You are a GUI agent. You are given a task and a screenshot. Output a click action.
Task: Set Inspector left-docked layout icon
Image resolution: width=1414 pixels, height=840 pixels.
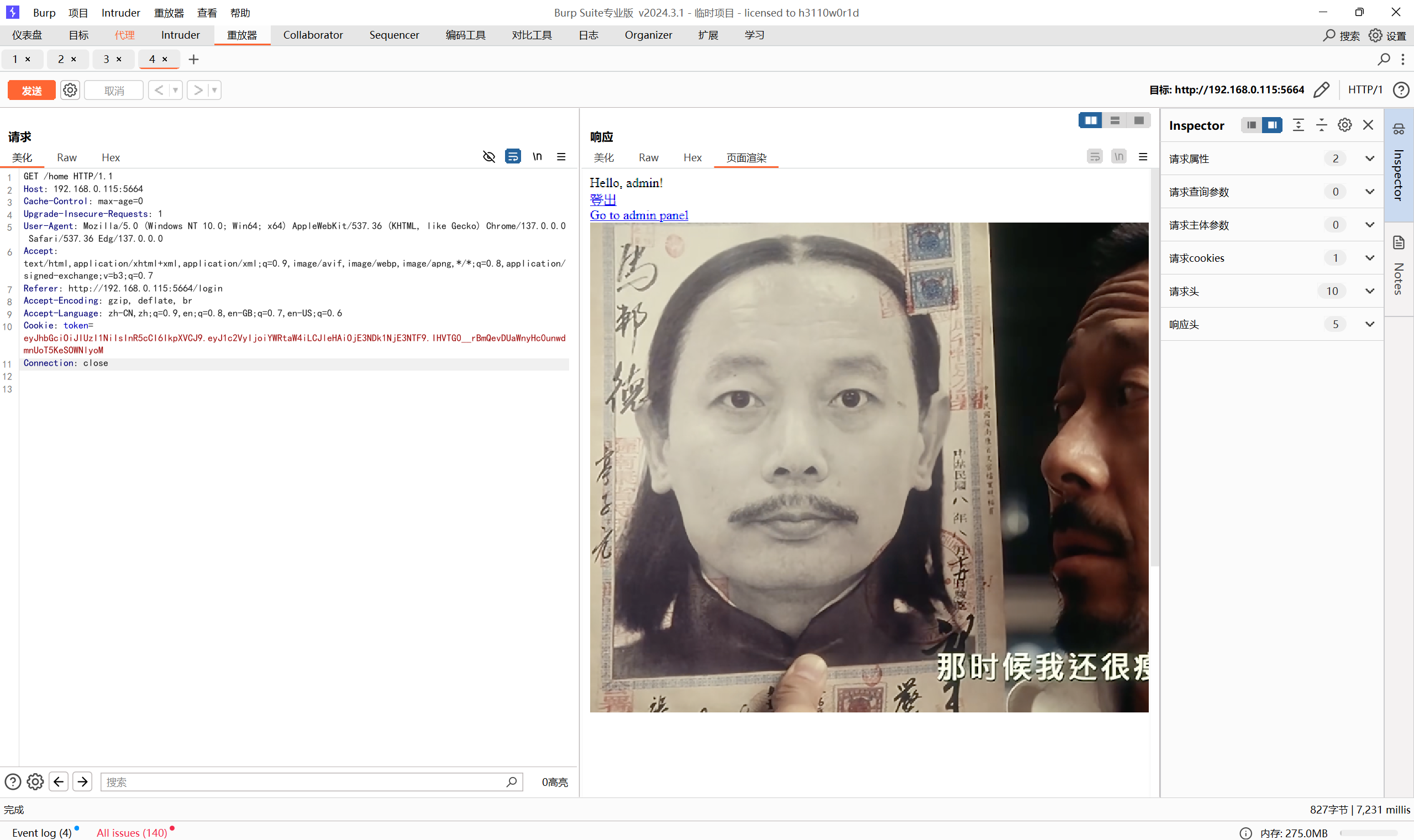(x=1252, y=125)
